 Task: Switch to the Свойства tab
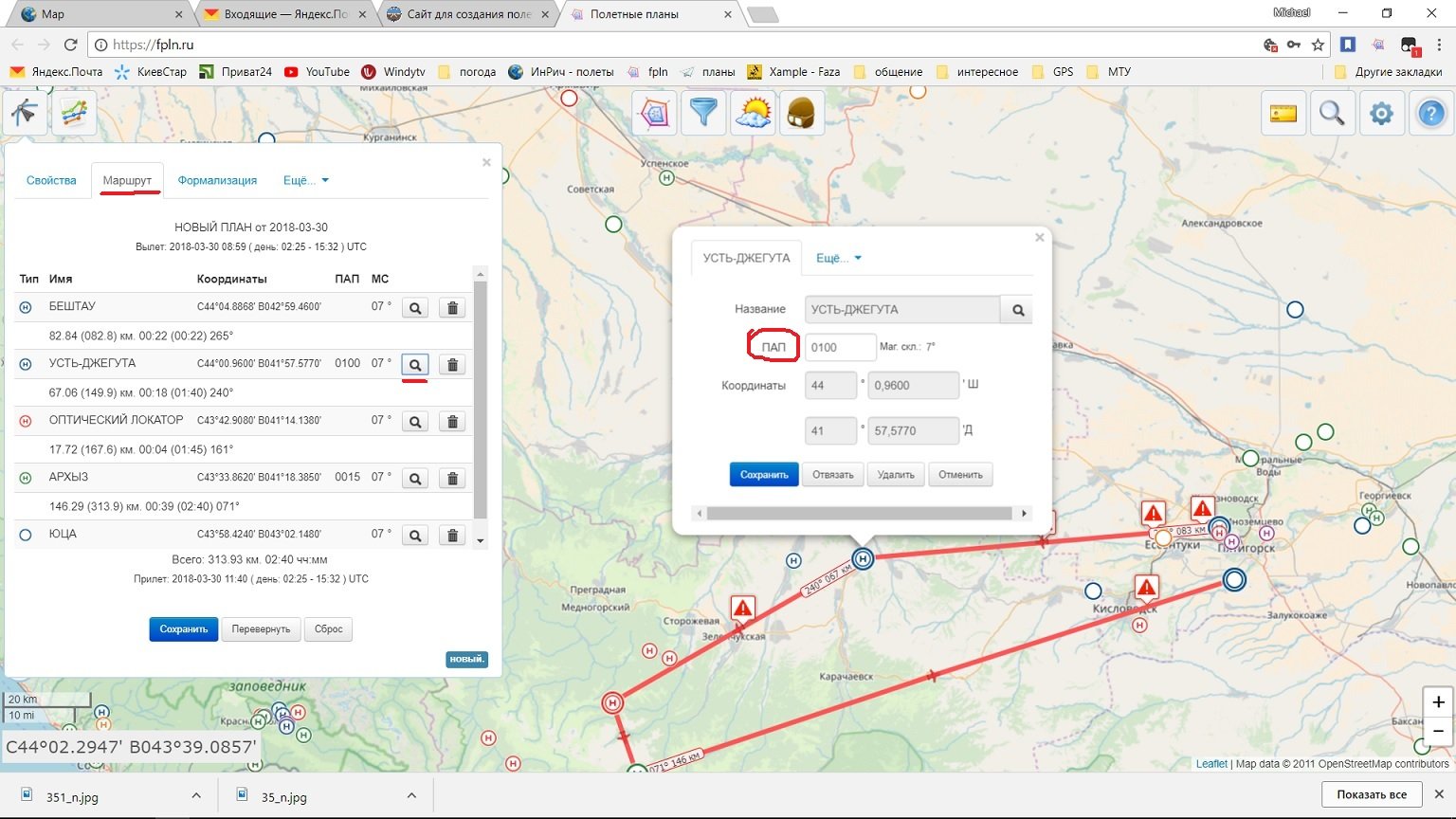51,180
